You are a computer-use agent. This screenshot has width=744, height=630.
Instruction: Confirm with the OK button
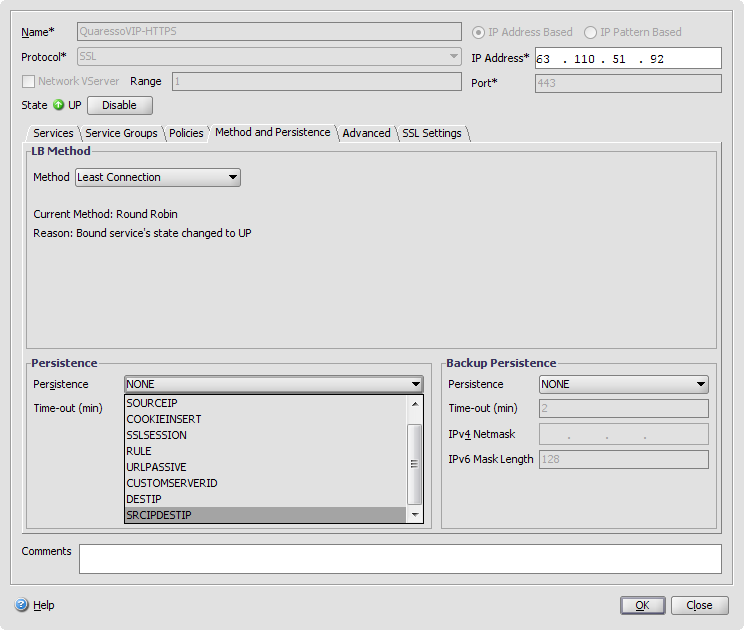(642, 605)
